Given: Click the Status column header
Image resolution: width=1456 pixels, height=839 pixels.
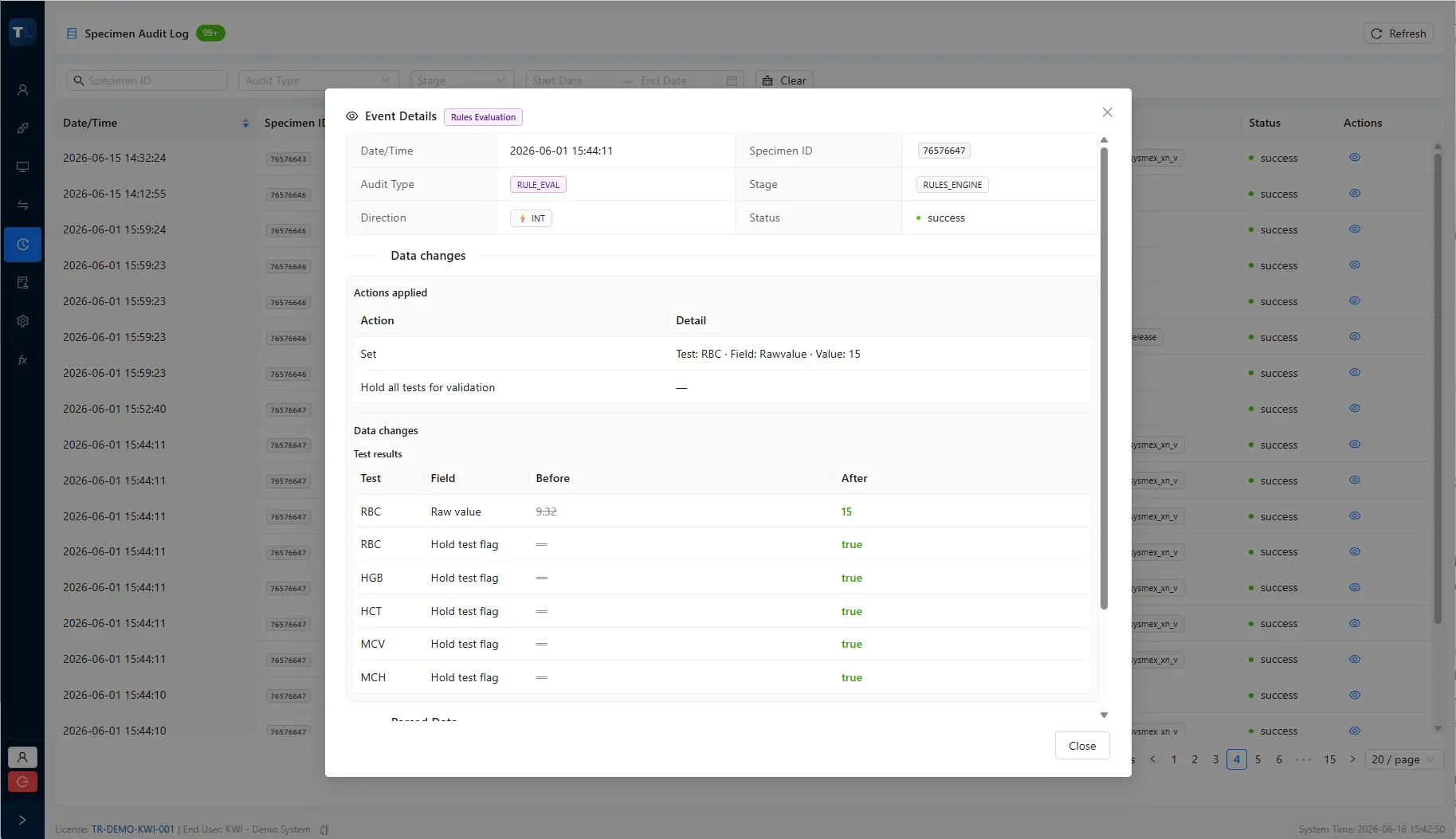Looking at the screenshot, I should point(1264,123).
